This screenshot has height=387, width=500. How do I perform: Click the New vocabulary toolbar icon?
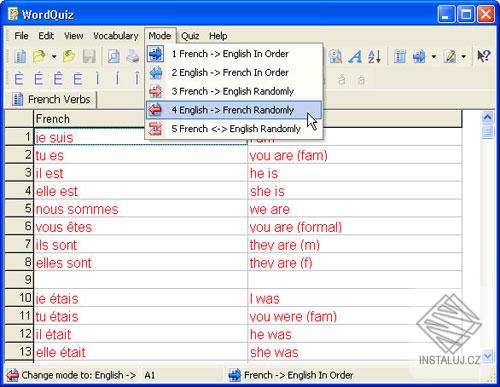click(20, 56)
